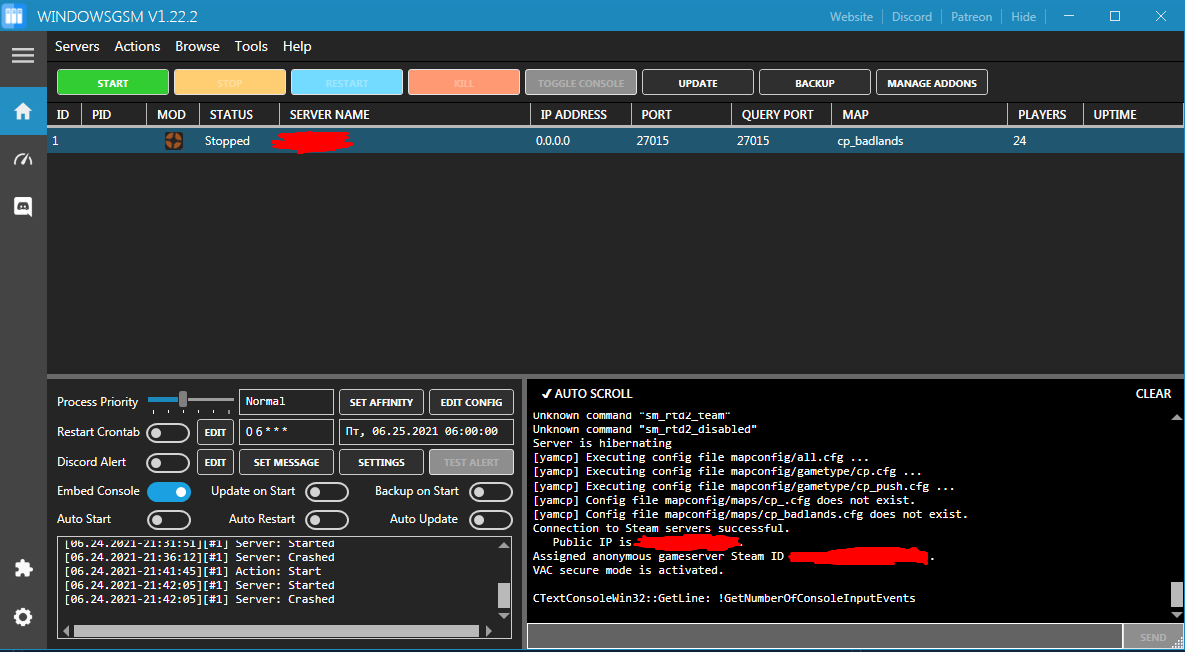
Task: Open the Actions menu
Action: click(x=137, y=46)
